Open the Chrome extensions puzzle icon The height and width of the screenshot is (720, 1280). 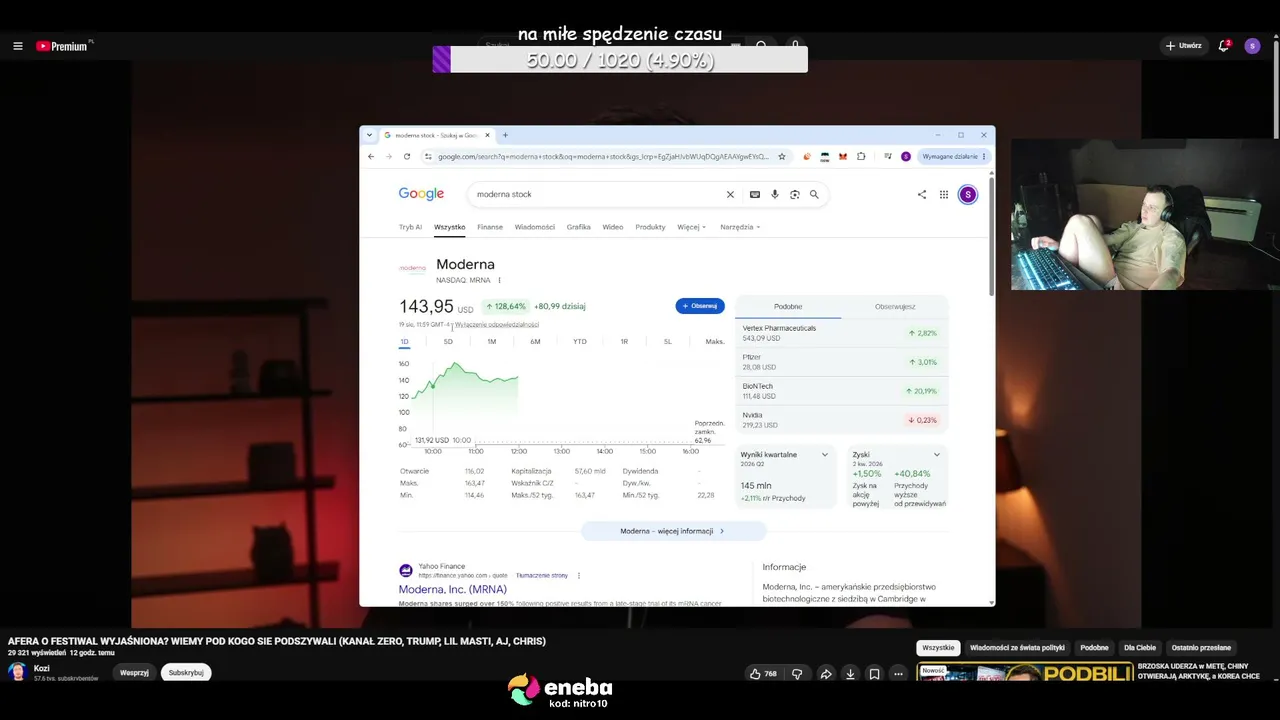coord(861,156)
